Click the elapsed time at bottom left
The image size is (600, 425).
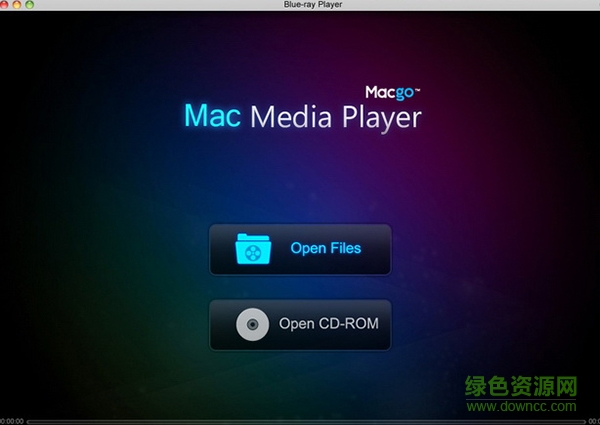tap(11, 420)
